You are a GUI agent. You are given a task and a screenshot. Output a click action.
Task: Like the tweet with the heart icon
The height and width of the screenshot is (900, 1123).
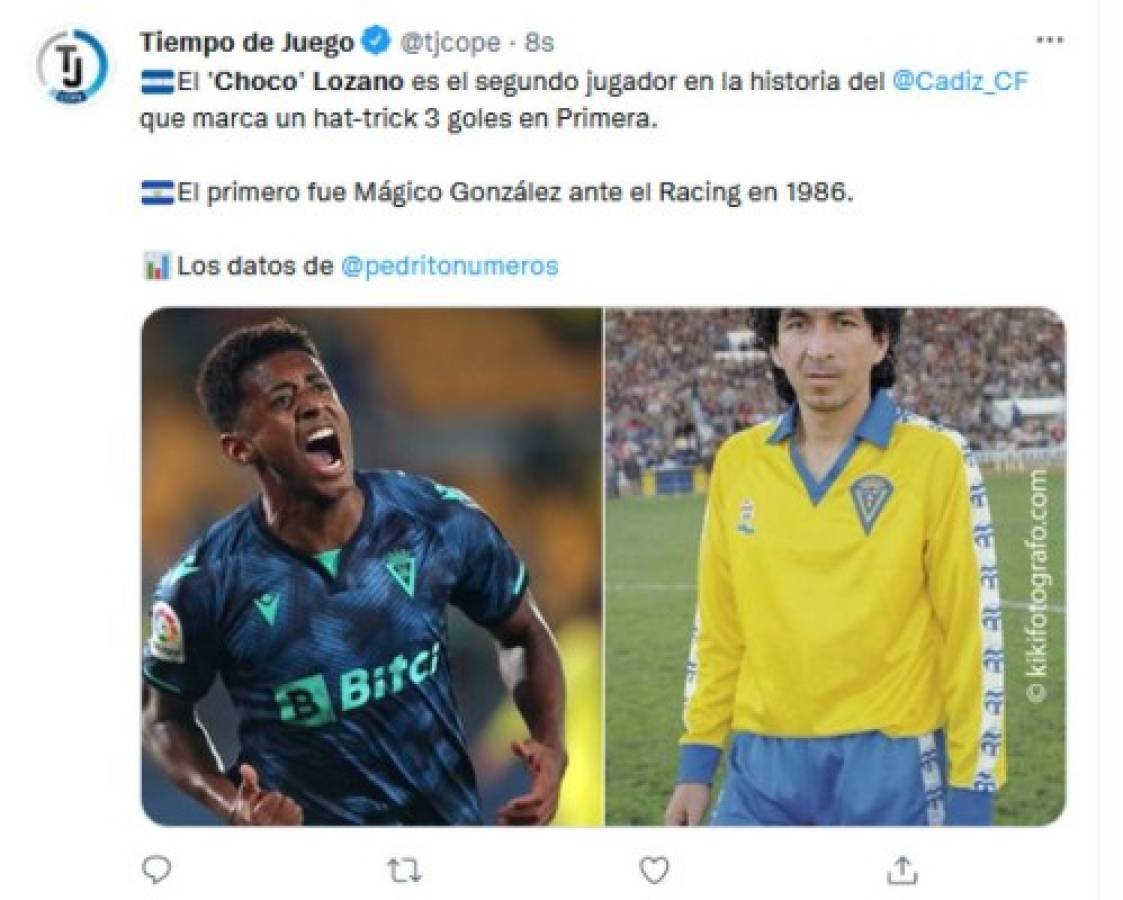point(653,870)
